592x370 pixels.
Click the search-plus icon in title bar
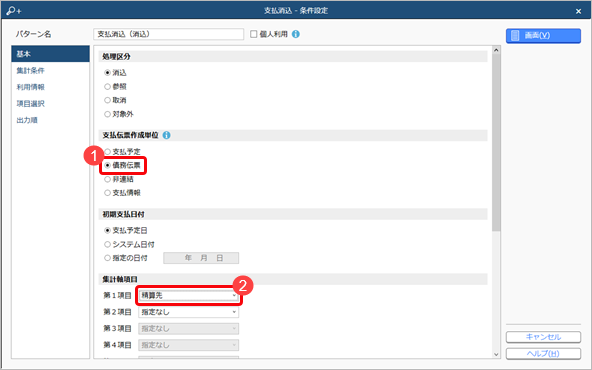click(14, 11)
